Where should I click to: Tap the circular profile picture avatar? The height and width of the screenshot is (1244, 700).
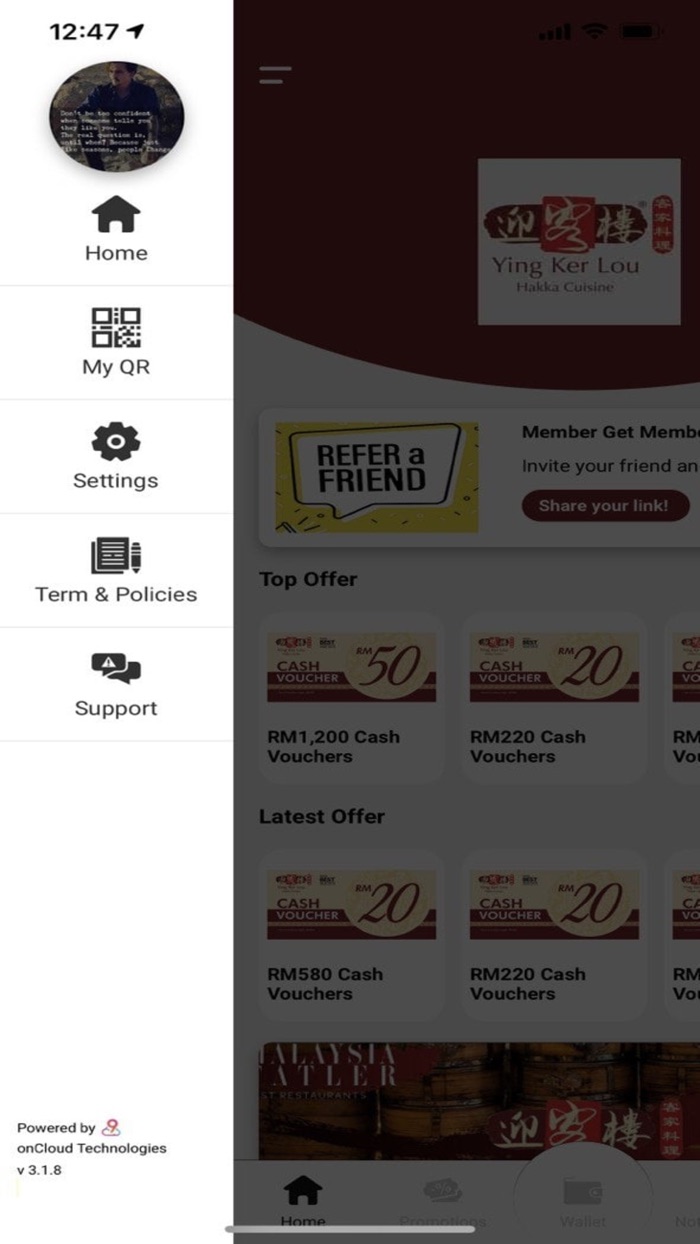point(117,117)
